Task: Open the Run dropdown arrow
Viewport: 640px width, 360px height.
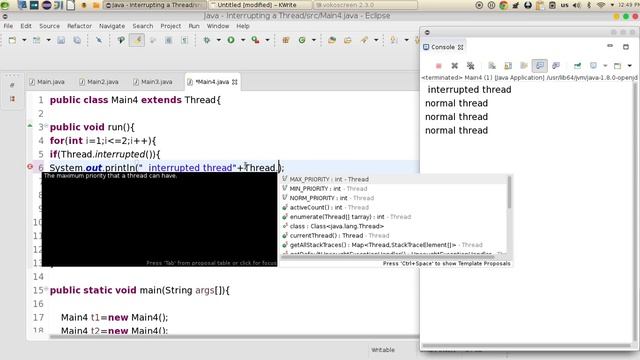Action: click(243, 40)
